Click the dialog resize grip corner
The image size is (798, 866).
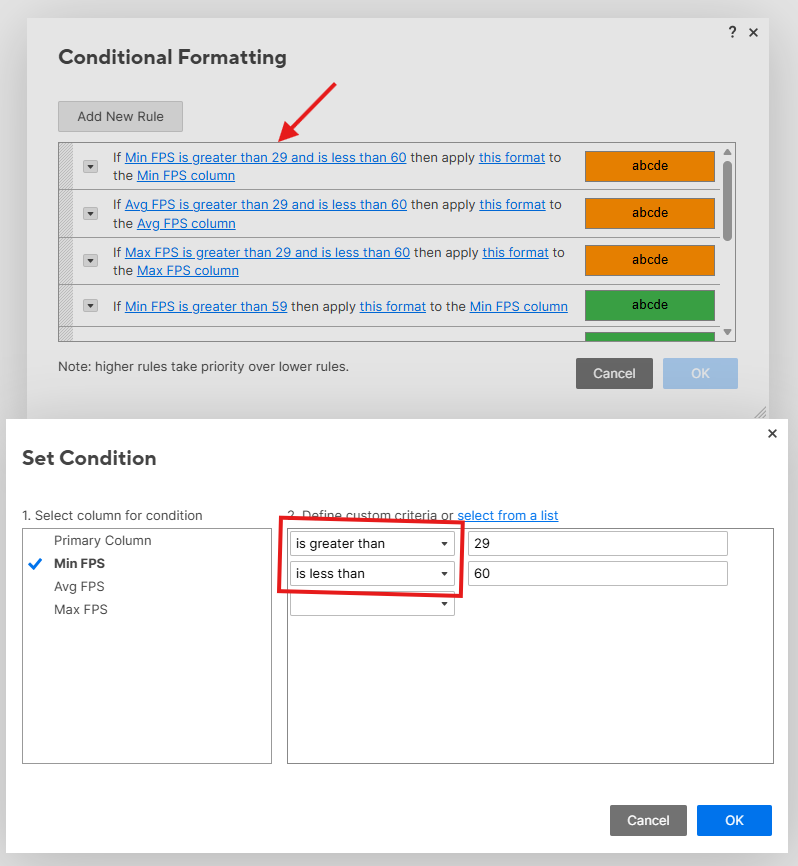(x=760, y=412)
